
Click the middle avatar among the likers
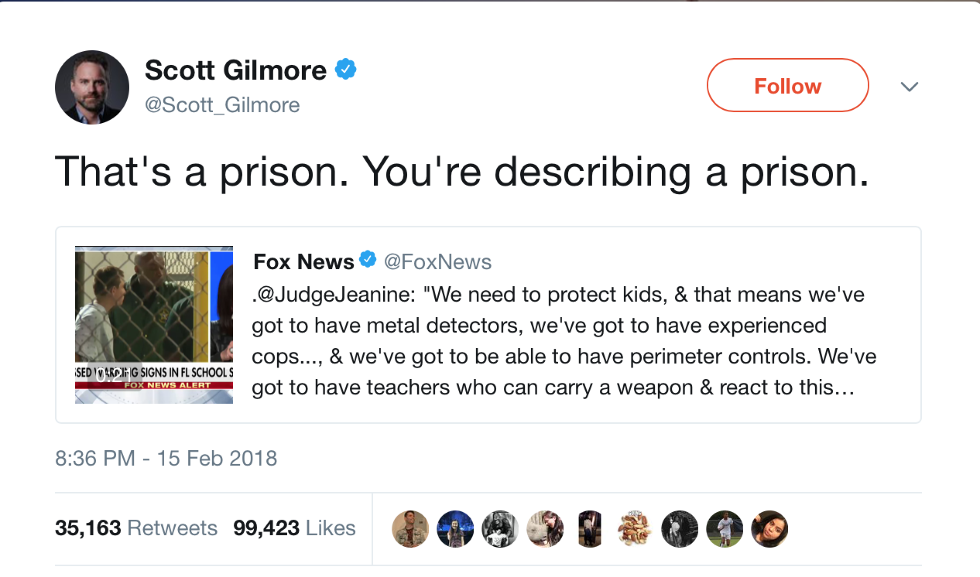[590, 528]
